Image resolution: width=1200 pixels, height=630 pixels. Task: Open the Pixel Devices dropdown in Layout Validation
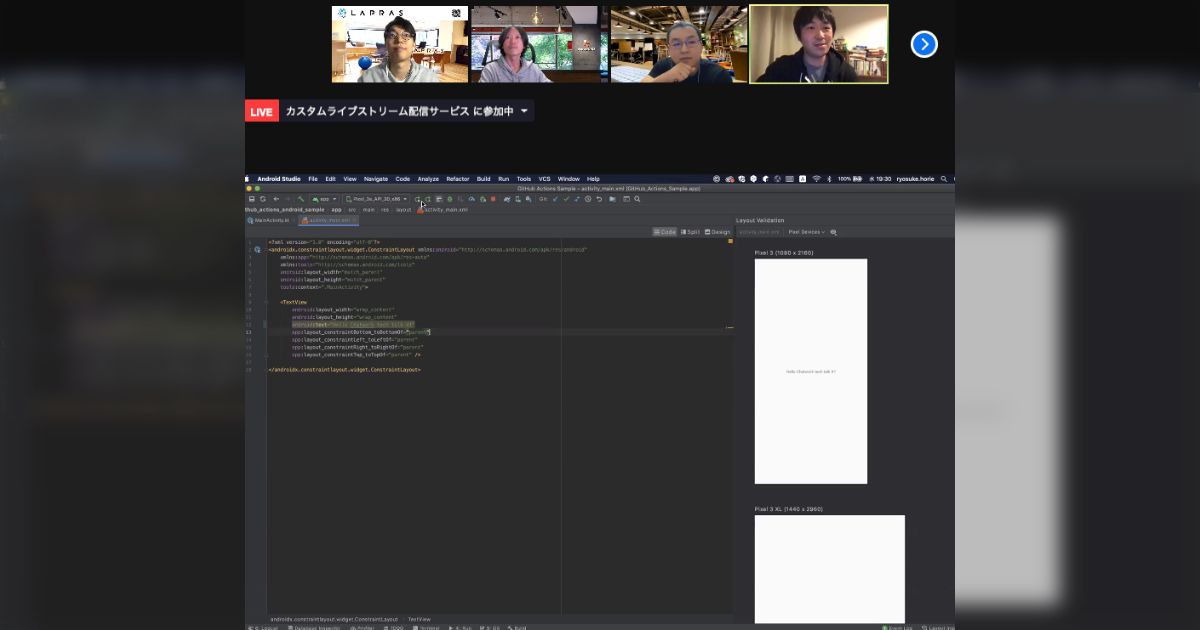pos(806,231)
